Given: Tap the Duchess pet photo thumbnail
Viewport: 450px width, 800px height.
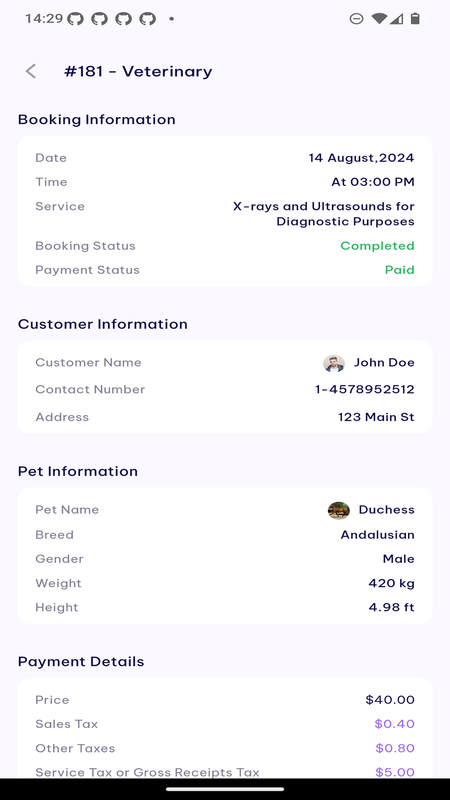Looking at the screenshot, I should [x=339, y=510].
